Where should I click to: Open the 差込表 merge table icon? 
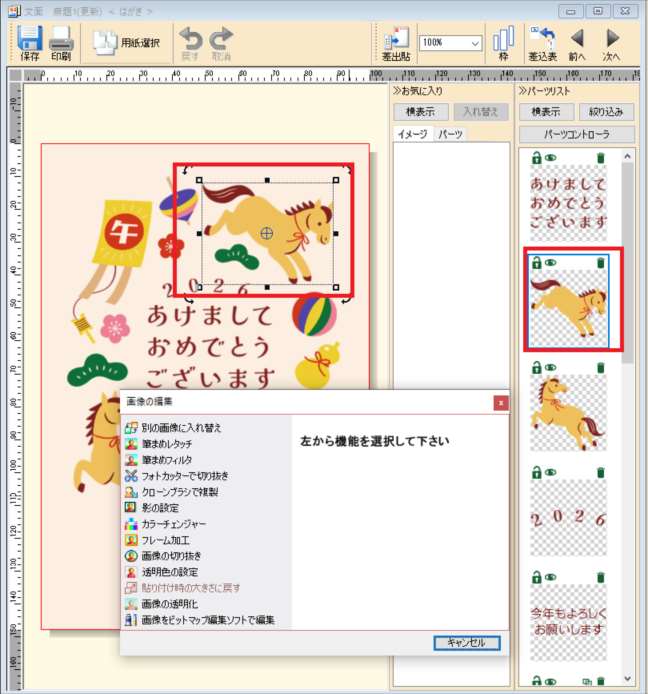pyautogui.click(x=542, y=44)
